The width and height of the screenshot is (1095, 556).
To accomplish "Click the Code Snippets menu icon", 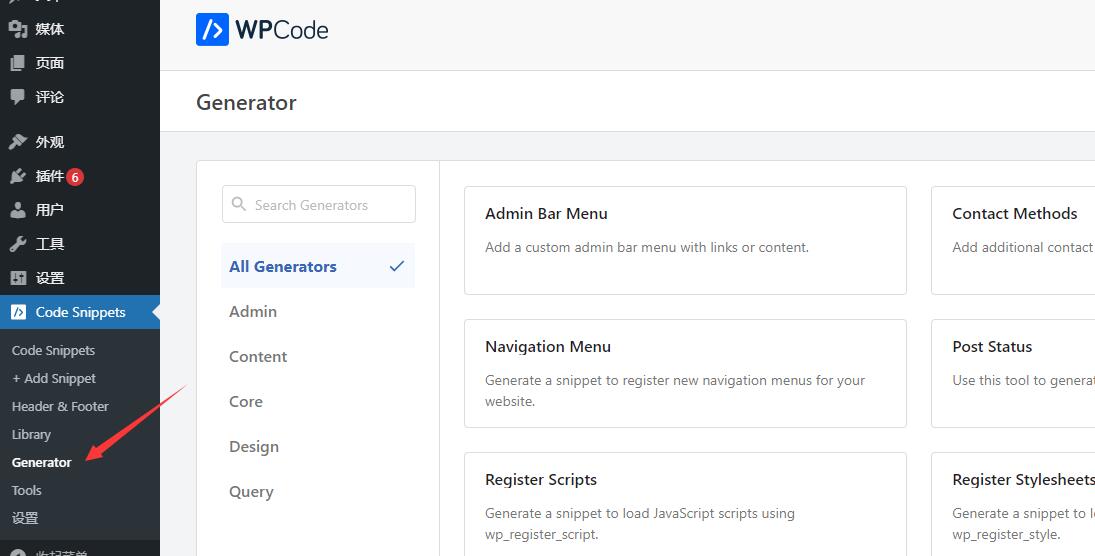I will 18,312.
